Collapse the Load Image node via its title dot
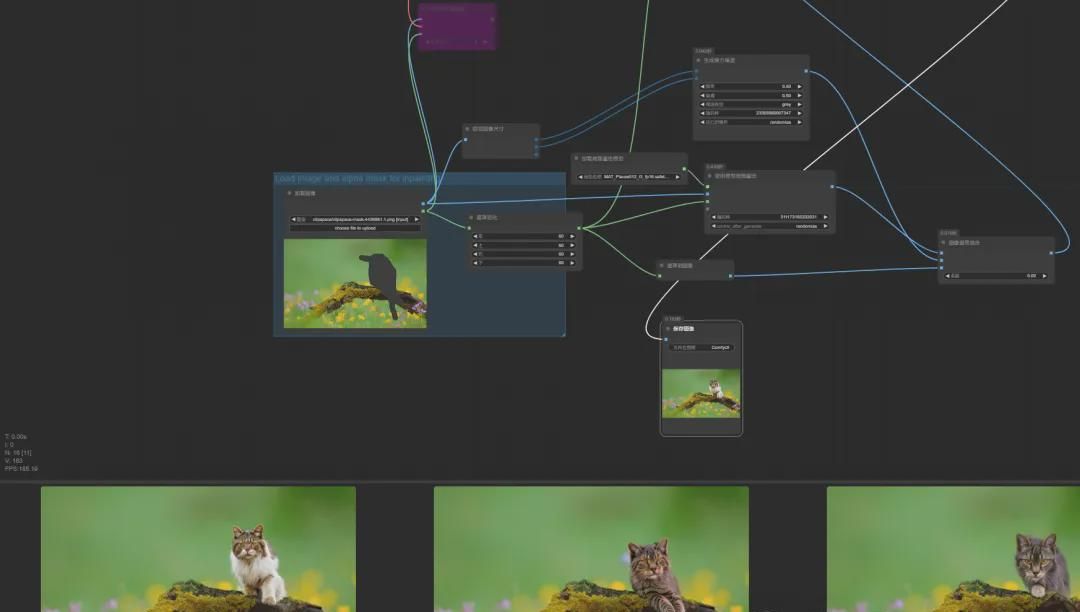This screenshot has width=1080, height=612. [x=289, y=192]
